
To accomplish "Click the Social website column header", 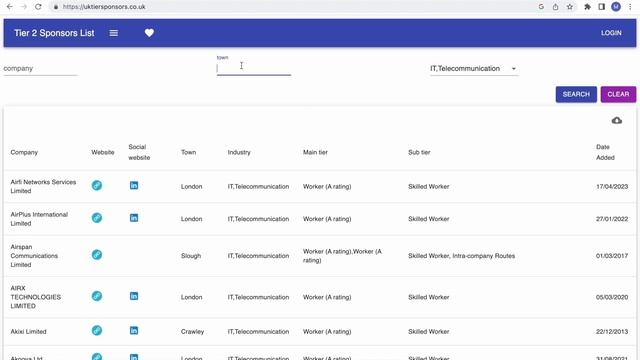I will point(139,152).
